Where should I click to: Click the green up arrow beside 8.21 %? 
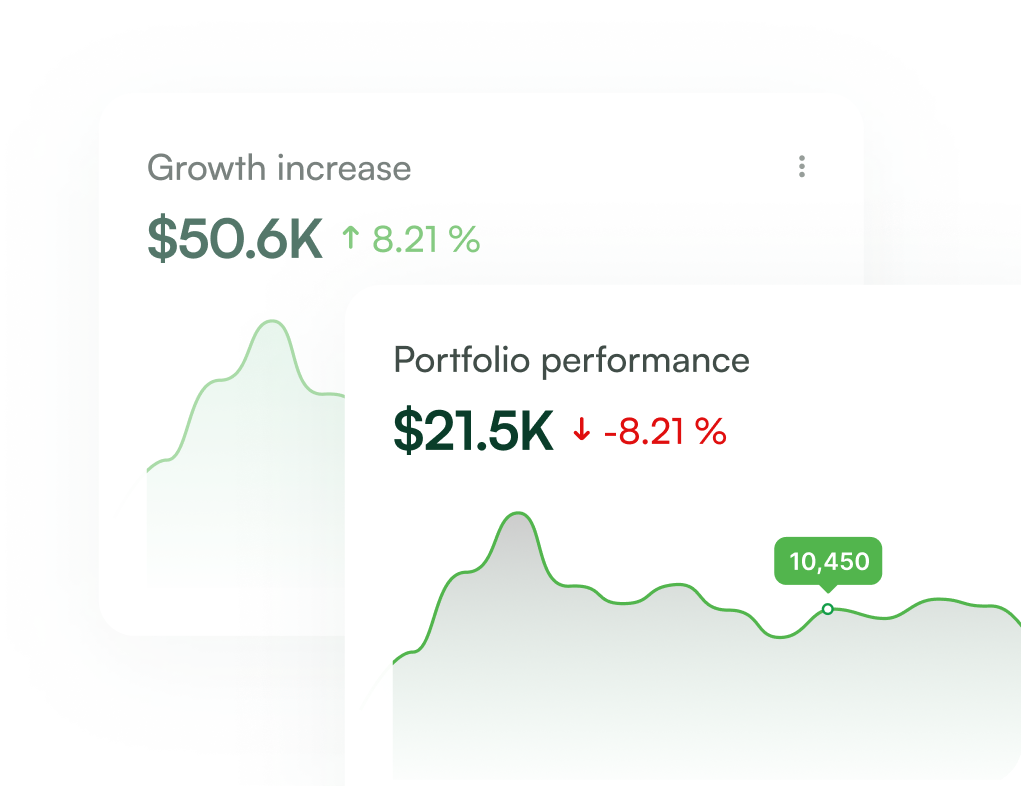pos(350,239)
